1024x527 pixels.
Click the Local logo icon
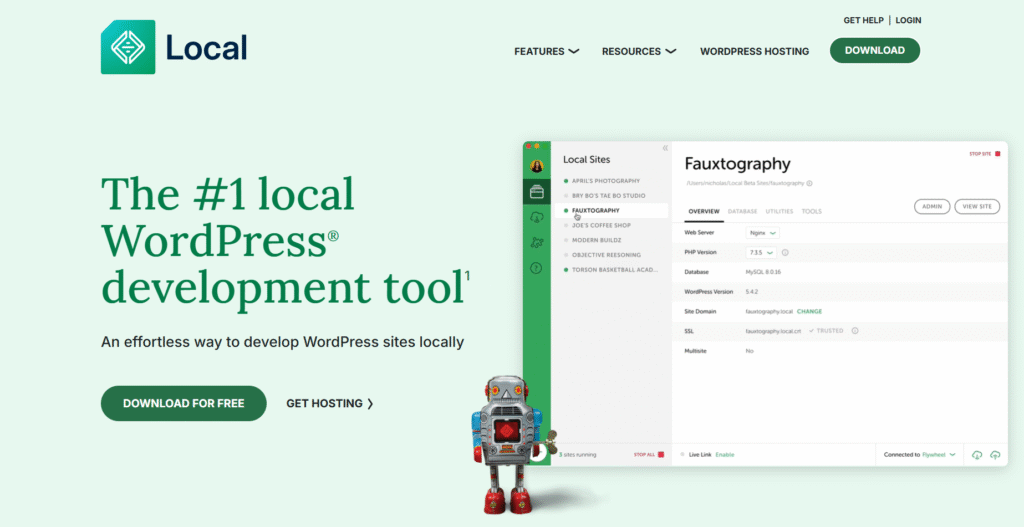[x=128, y=47]
